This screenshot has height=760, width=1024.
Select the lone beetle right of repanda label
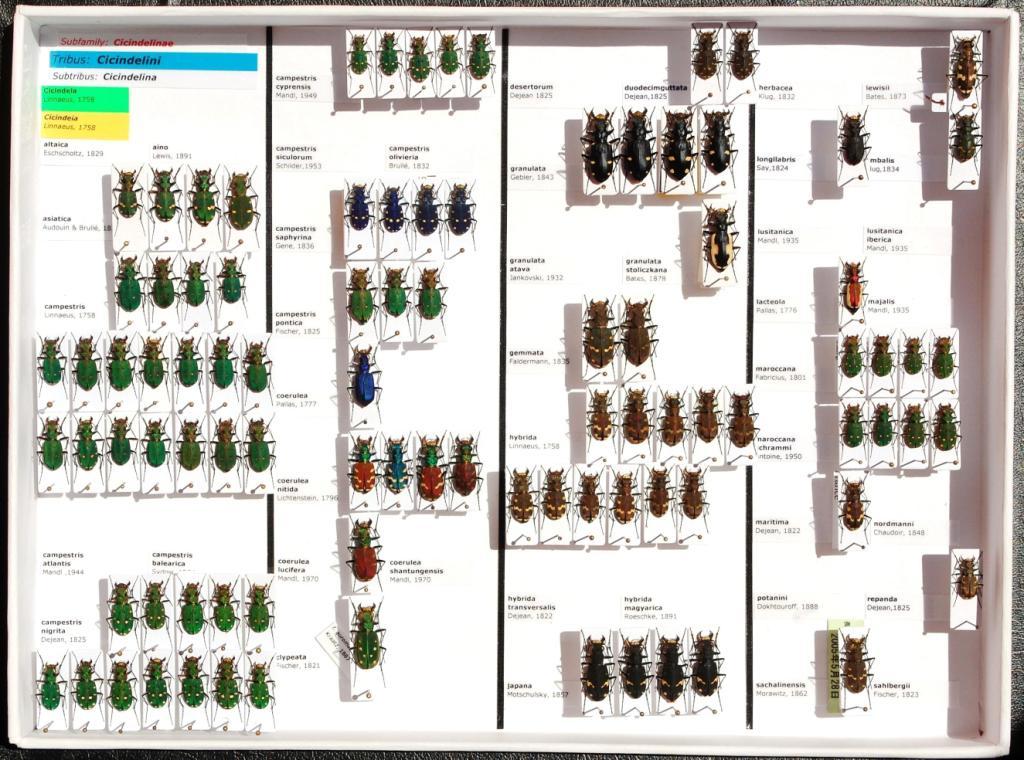[966, 579]
